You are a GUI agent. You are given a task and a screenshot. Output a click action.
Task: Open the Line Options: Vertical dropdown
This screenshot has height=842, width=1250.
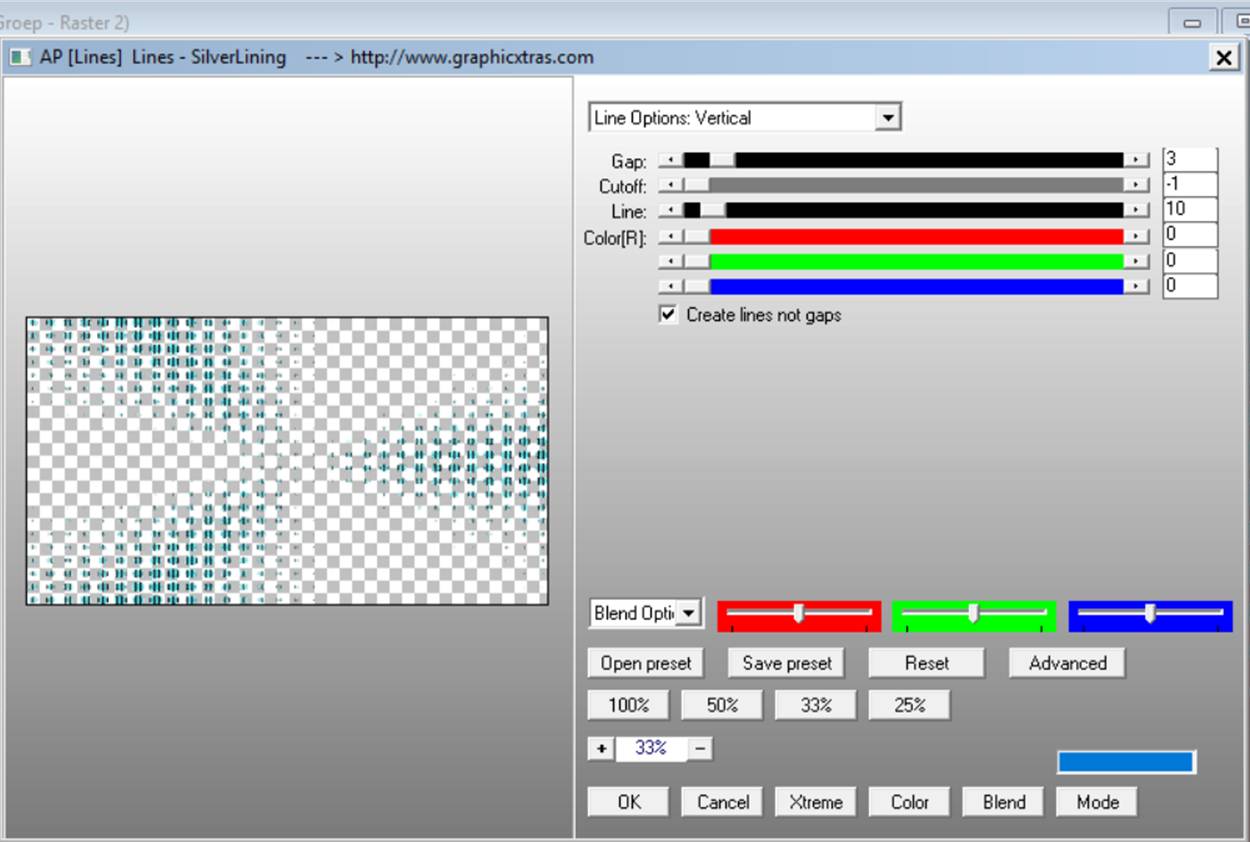point(886,118)
